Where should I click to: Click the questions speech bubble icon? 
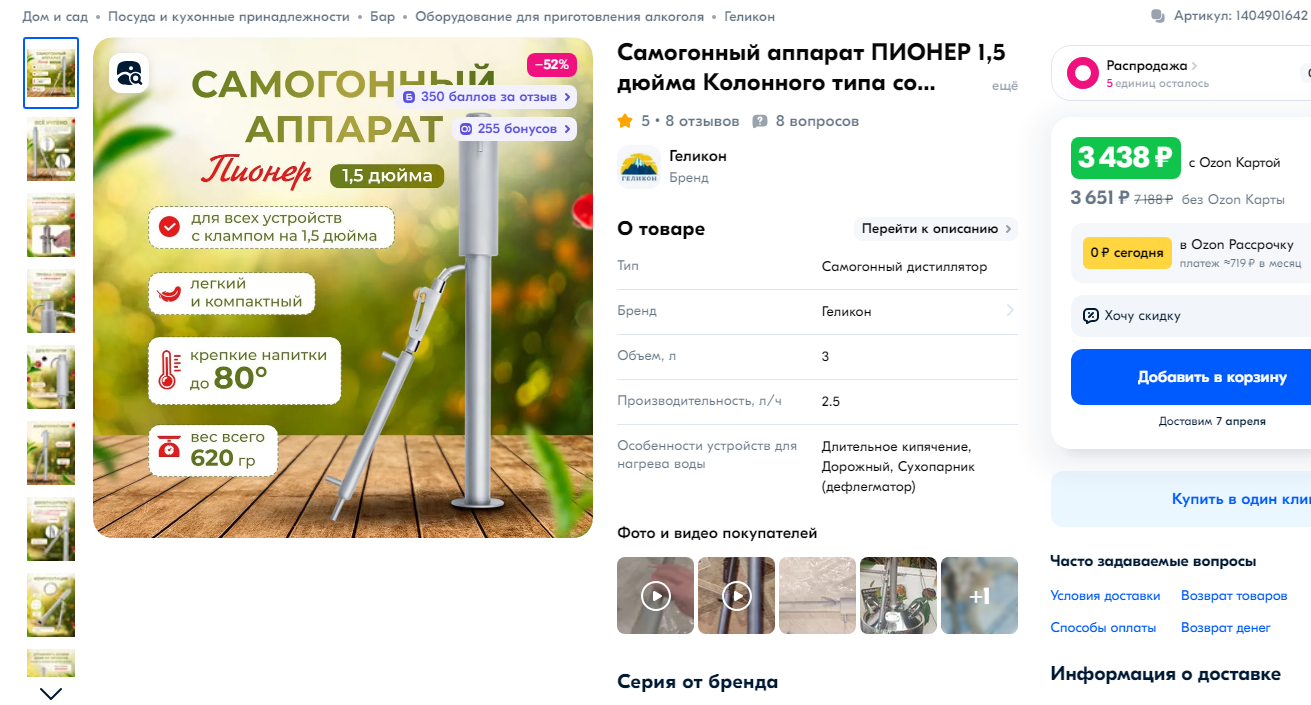[760, 121]
